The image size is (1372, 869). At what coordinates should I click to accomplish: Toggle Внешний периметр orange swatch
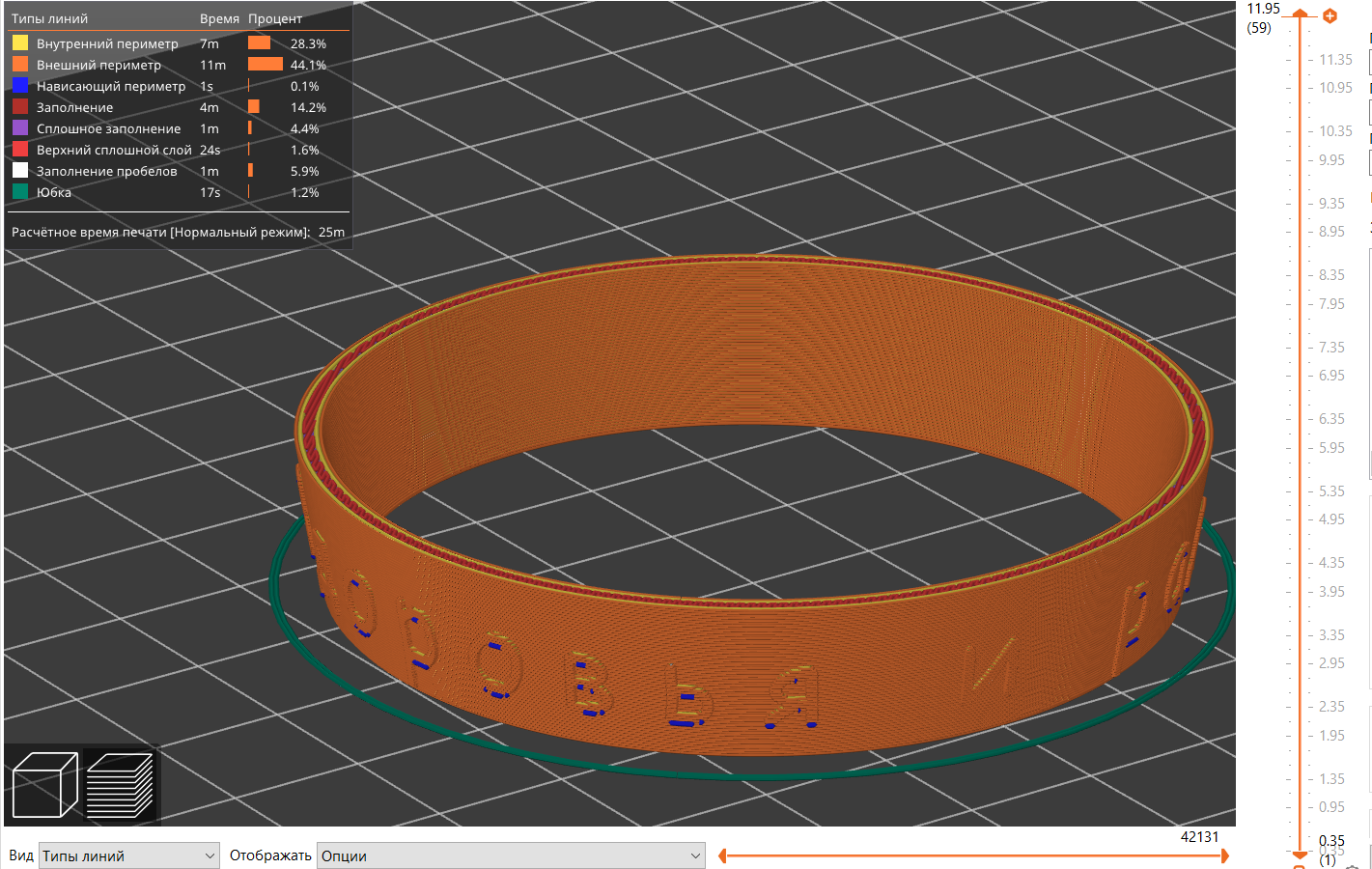[20, 65]
